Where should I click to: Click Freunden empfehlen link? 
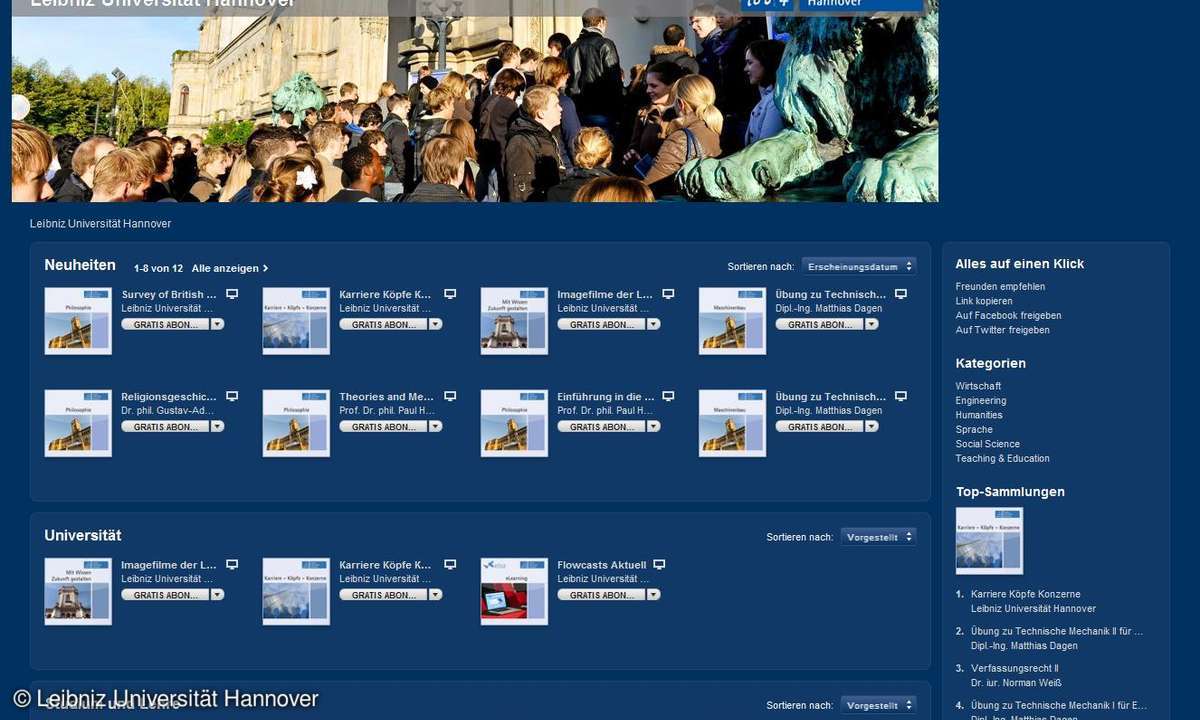point(1000,286)
